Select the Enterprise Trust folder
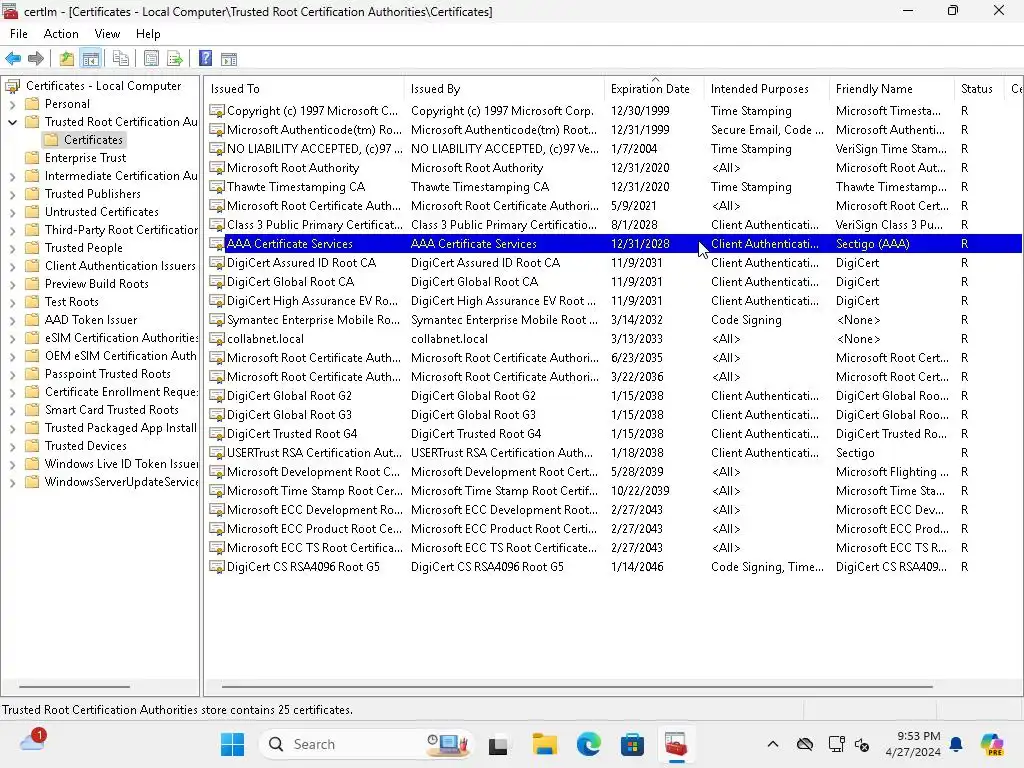Screen dimensions: 1024x768 click(85, 158)
